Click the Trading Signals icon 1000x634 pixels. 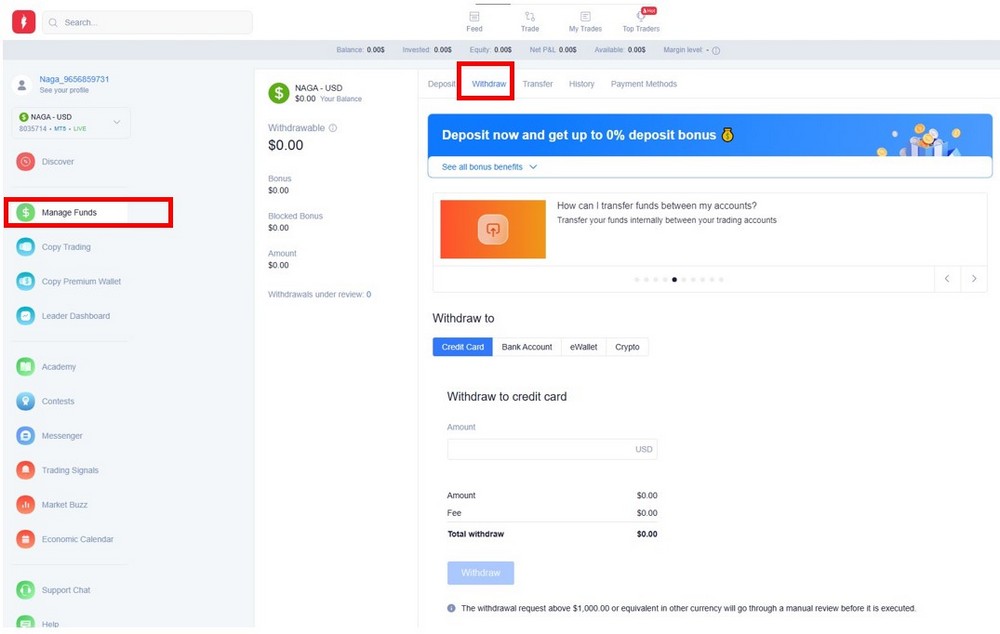click(26, 470)
